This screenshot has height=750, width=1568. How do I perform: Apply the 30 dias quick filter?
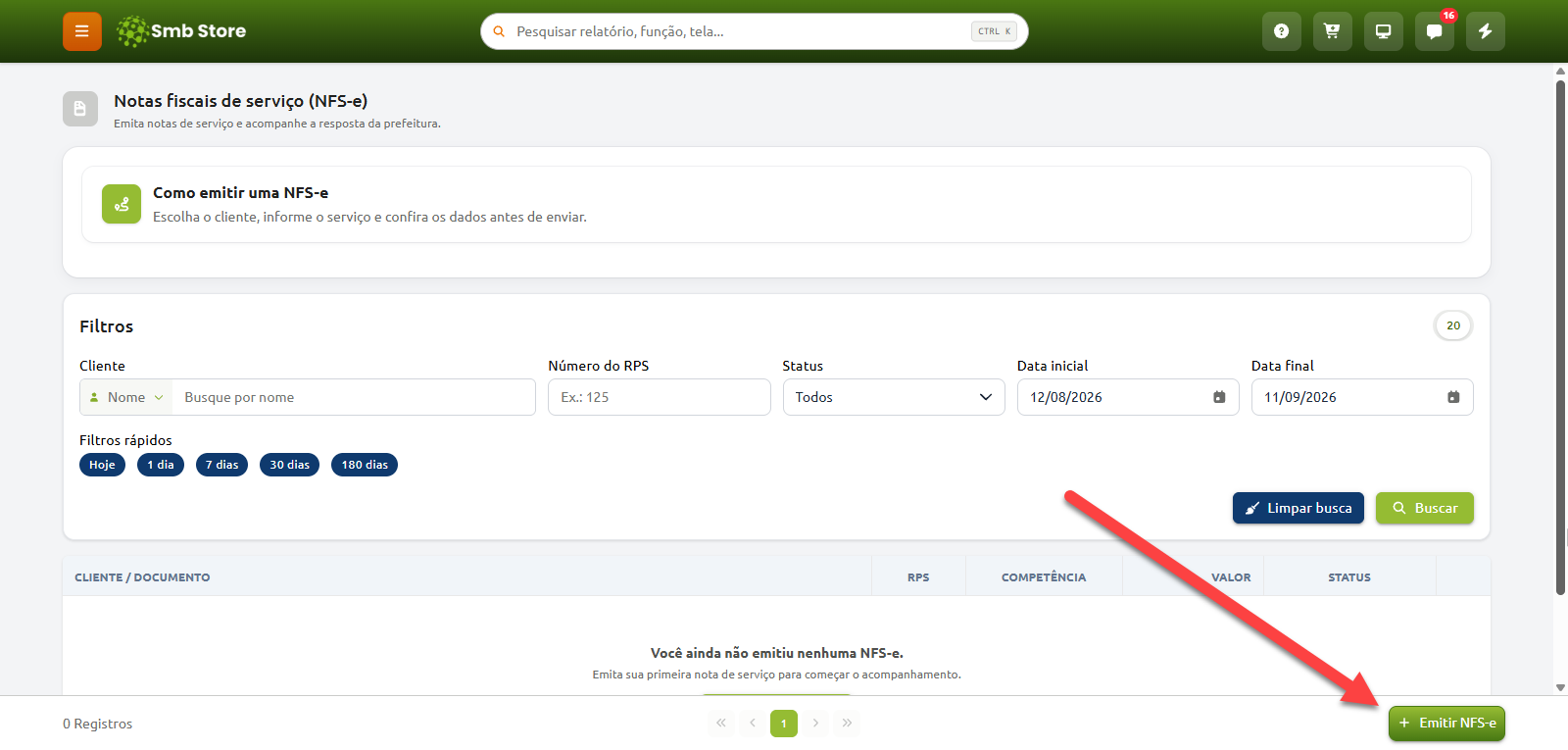pos(289,465)
